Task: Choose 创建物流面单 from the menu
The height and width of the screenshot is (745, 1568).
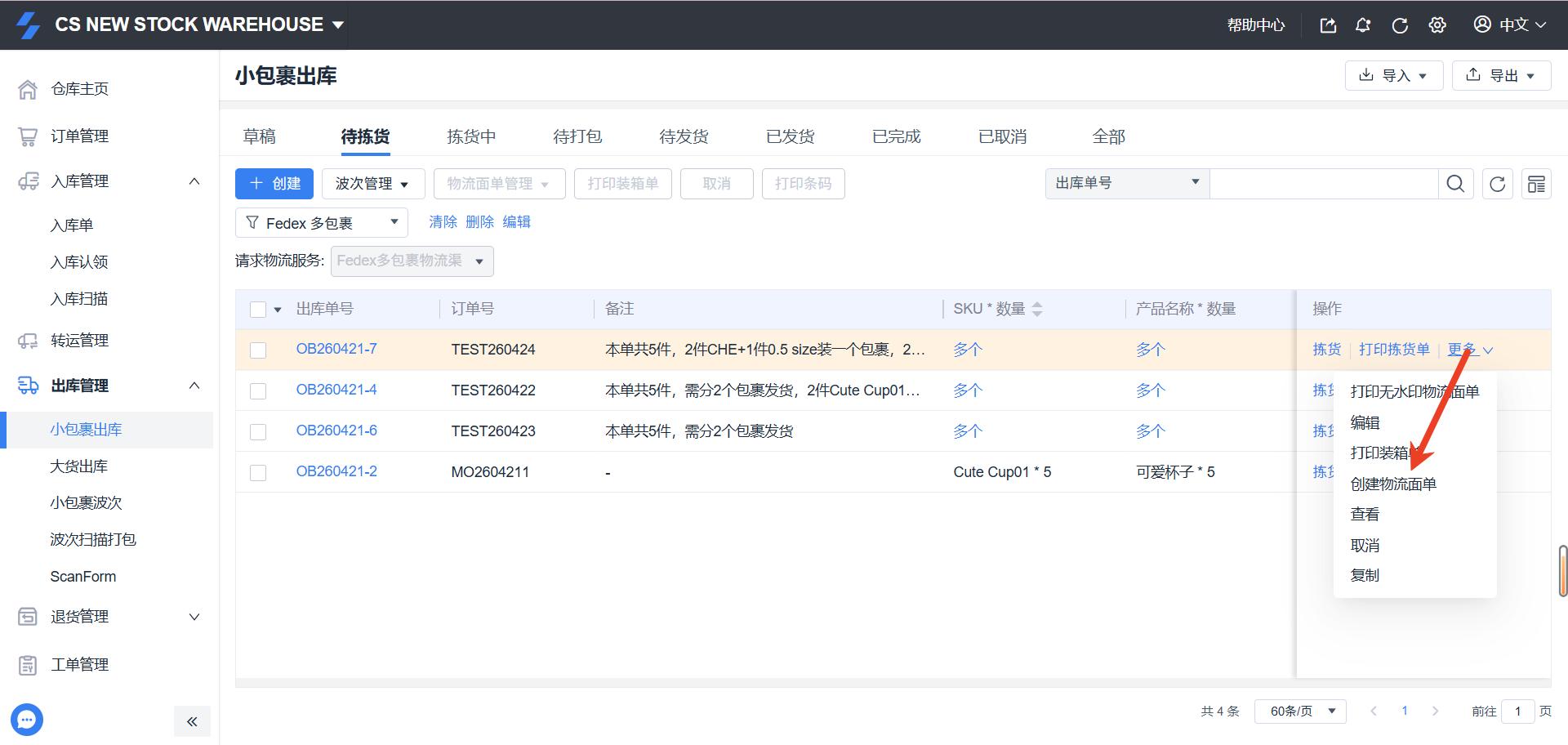Action: (x=1393, y=484)
